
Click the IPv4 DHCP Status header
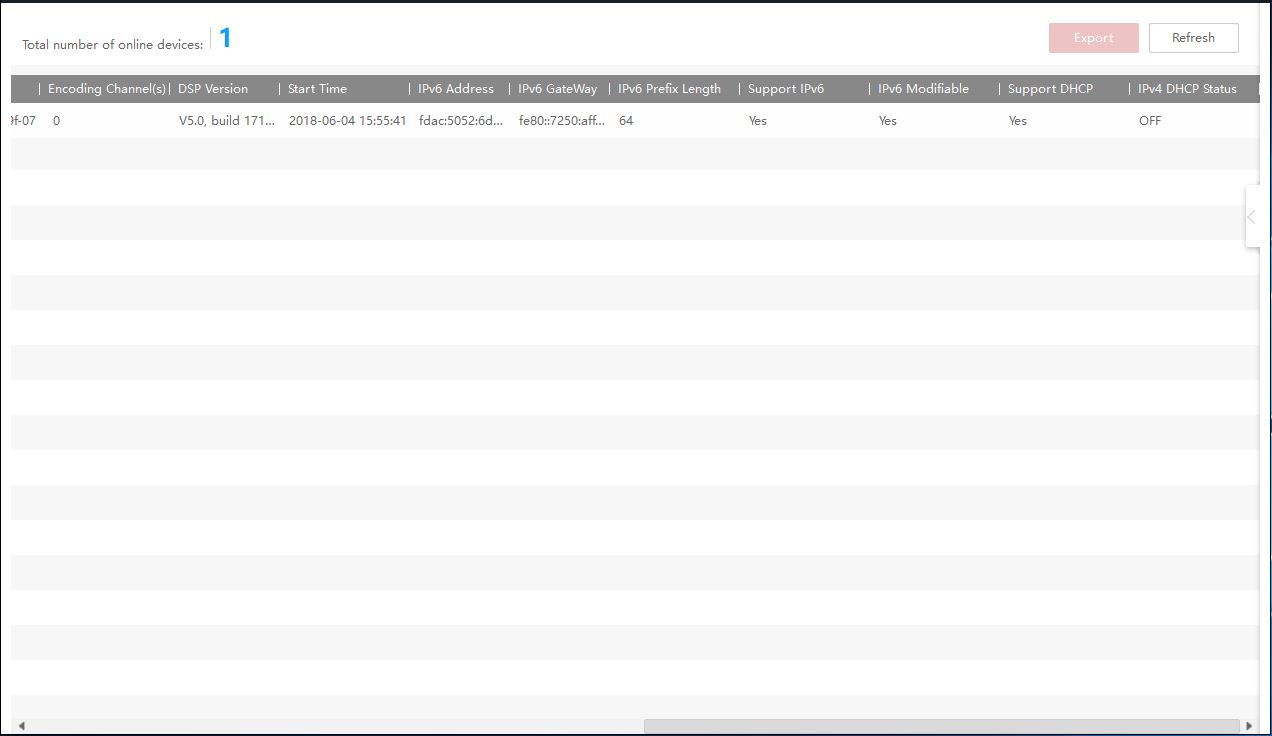click(x=1187, y=89)
